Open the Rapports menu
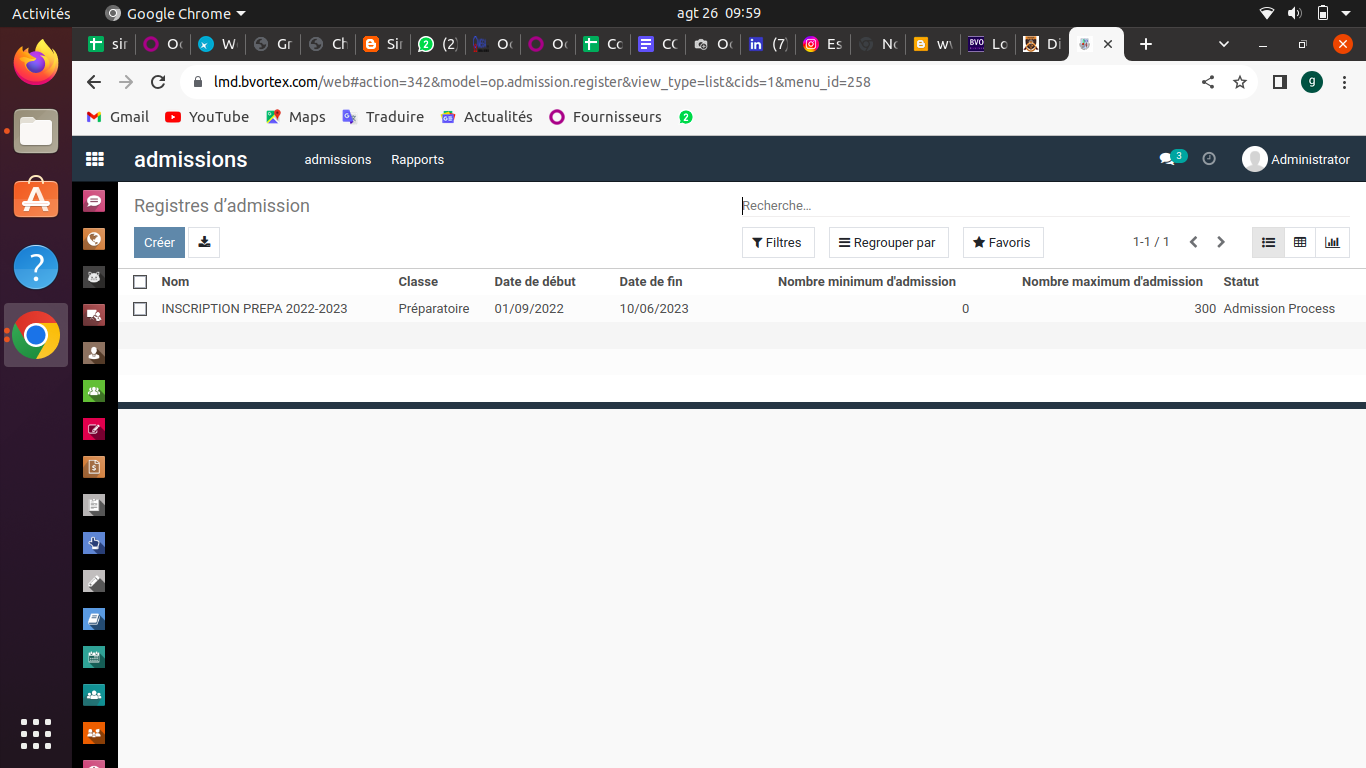Viewport: 1366px width, 768px height. tap(417, 160)
